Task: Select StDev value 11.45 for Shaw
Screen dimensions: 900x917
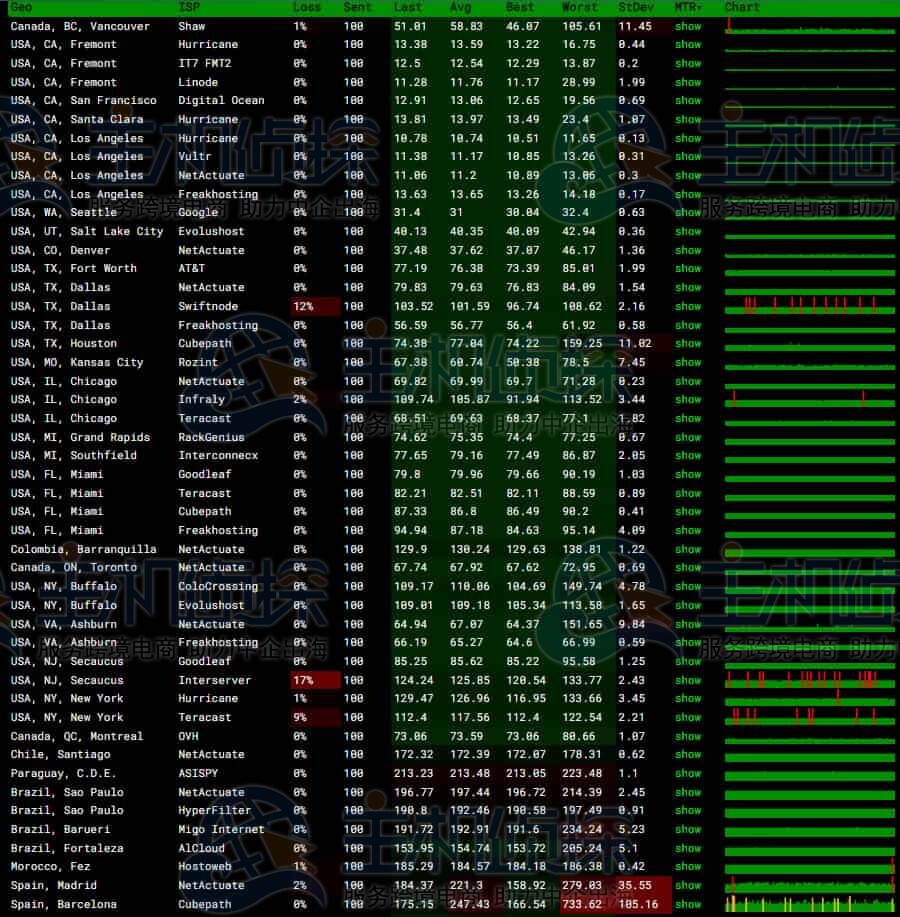Action: coord(635,26)
